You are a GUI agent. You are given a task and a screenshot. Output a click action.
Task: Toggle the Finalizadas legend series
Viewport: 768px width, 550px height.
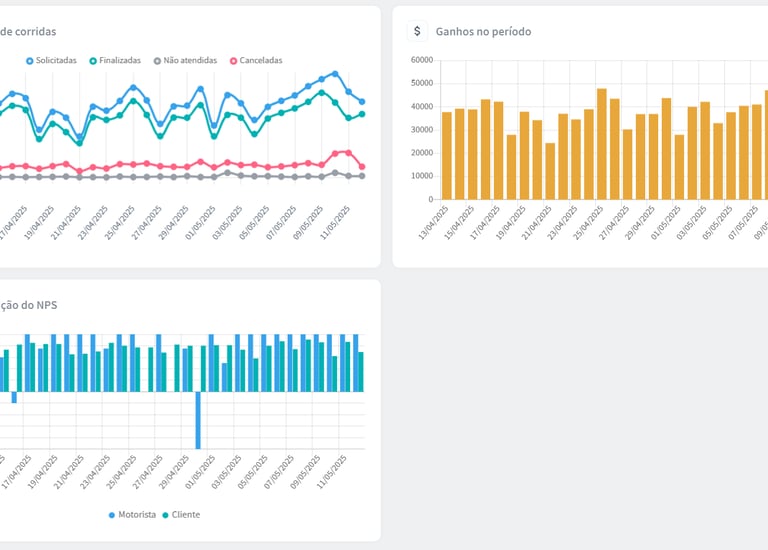(115, 61)
